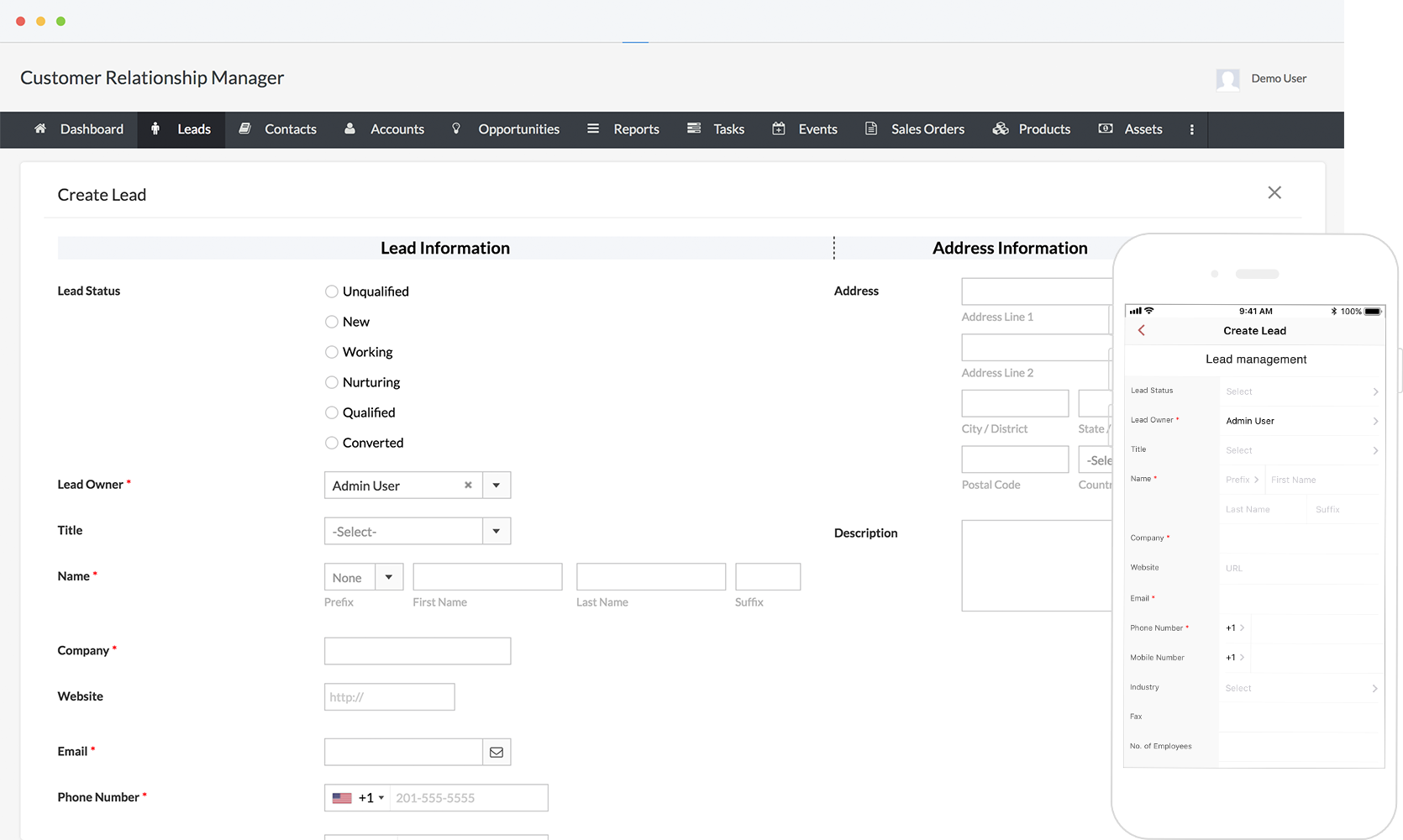
Task: Click the Postal Code field
Action: point(1015,459)
